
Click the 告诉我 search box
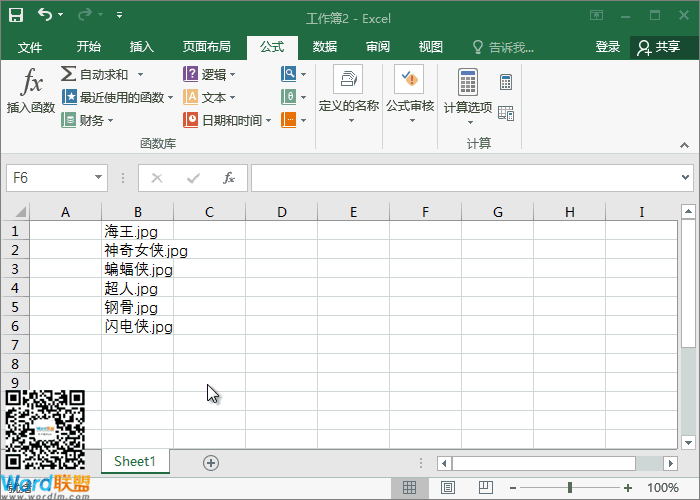(x=504, y=47)
